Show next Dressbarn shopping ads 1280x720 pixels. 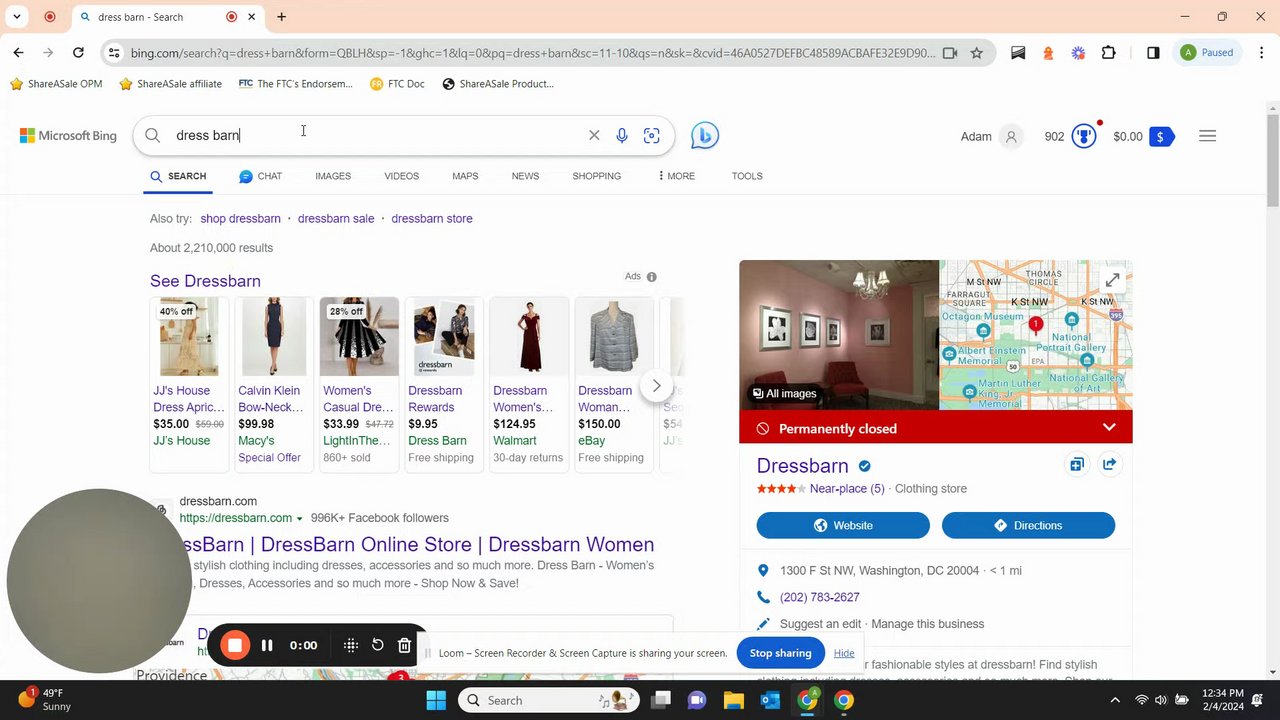pyautogui.click(x=656, y=386)
